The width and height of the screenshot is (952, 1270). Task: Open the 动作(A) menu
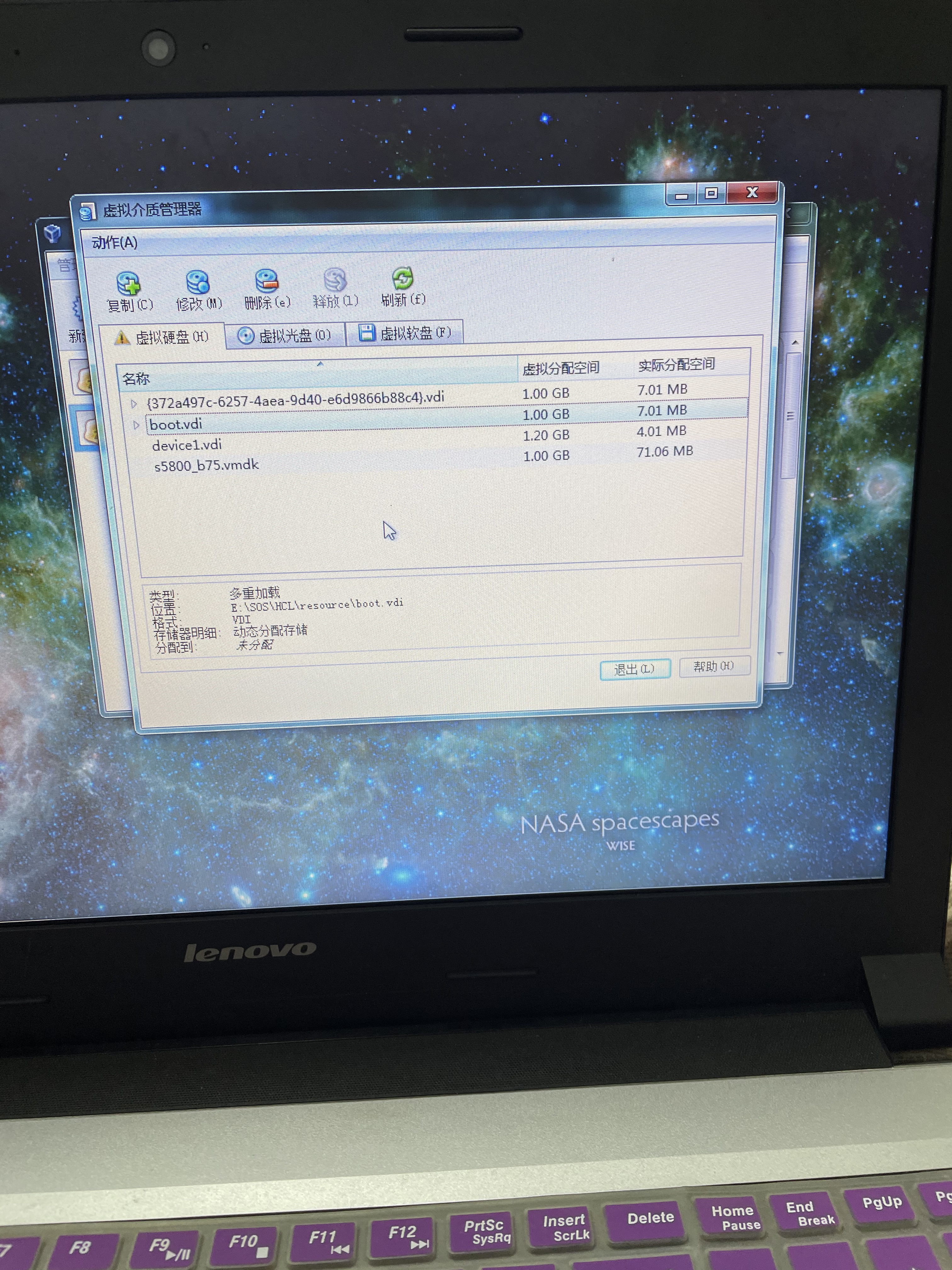114,243
